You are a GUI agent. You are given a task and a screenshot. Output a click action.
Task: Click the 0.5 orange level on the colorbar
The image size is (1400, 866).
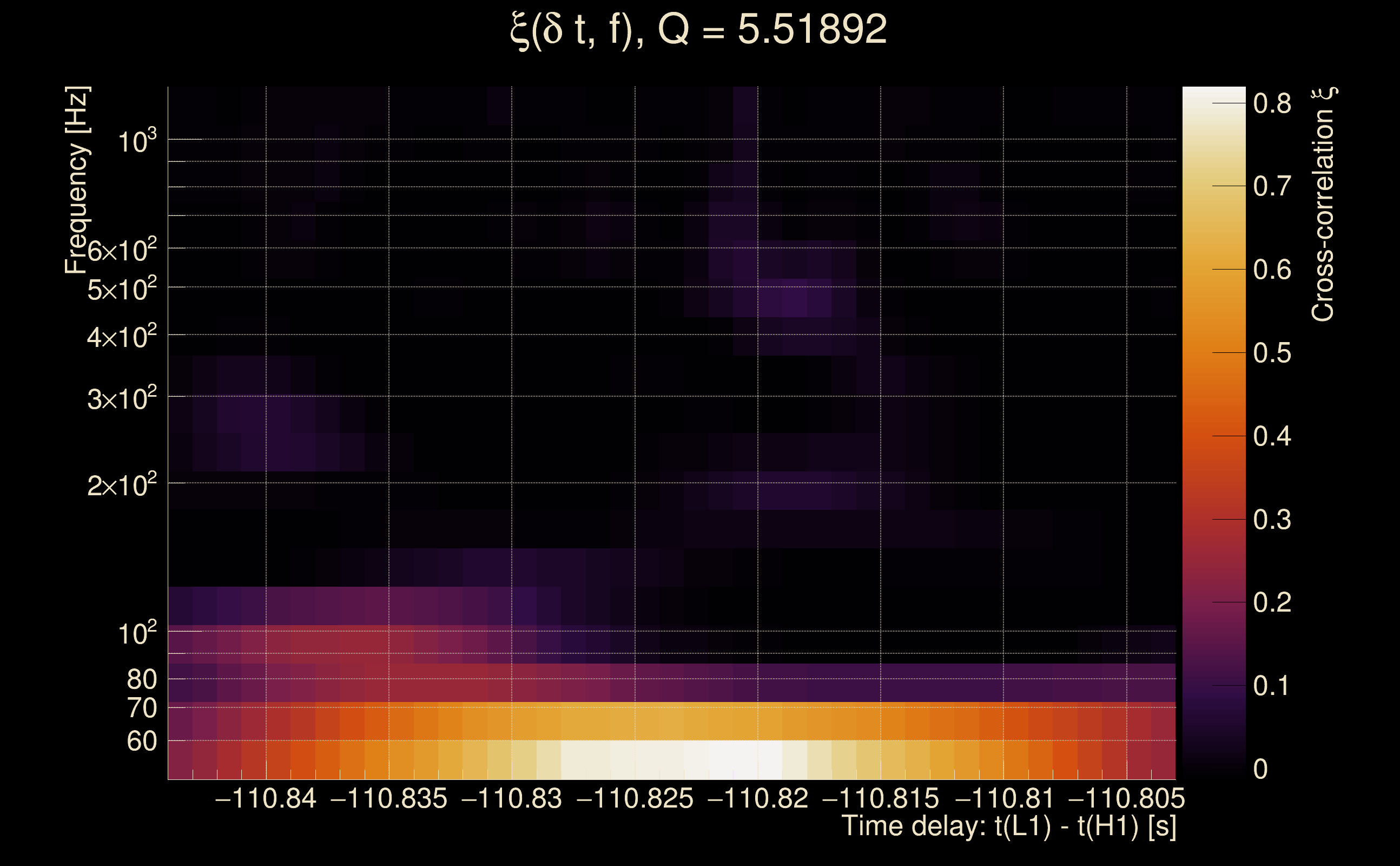pyautogui.click(x=1213, y=353)
